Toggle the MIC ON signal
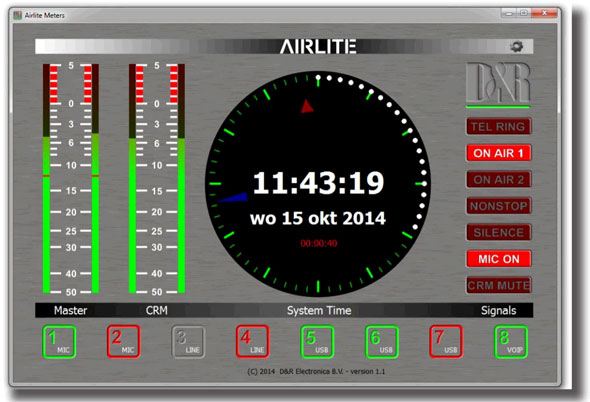Screen dimensions: 590x402 [499, 259]
